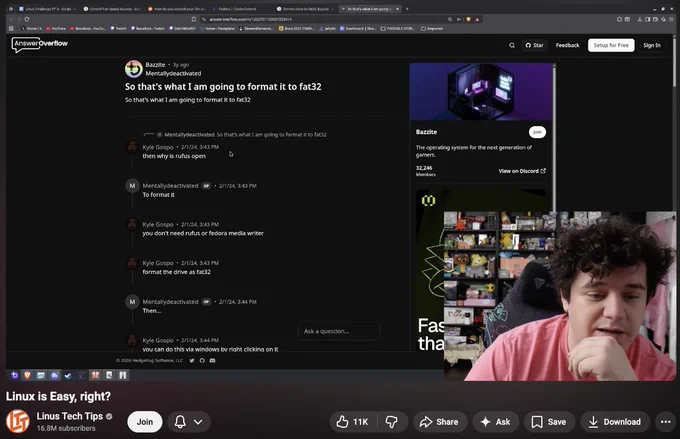Open a new browser tab with plus icon
680x439 pixels.
coord(407,9)
